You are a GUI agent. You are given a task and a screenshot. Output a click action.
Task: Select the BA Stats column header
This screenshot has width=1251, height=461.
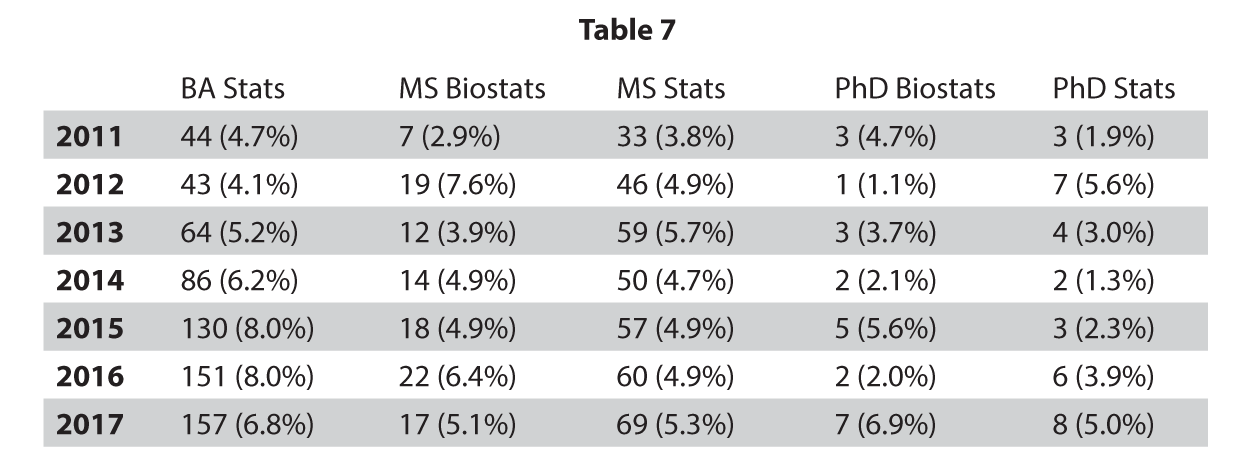(232, 89)
